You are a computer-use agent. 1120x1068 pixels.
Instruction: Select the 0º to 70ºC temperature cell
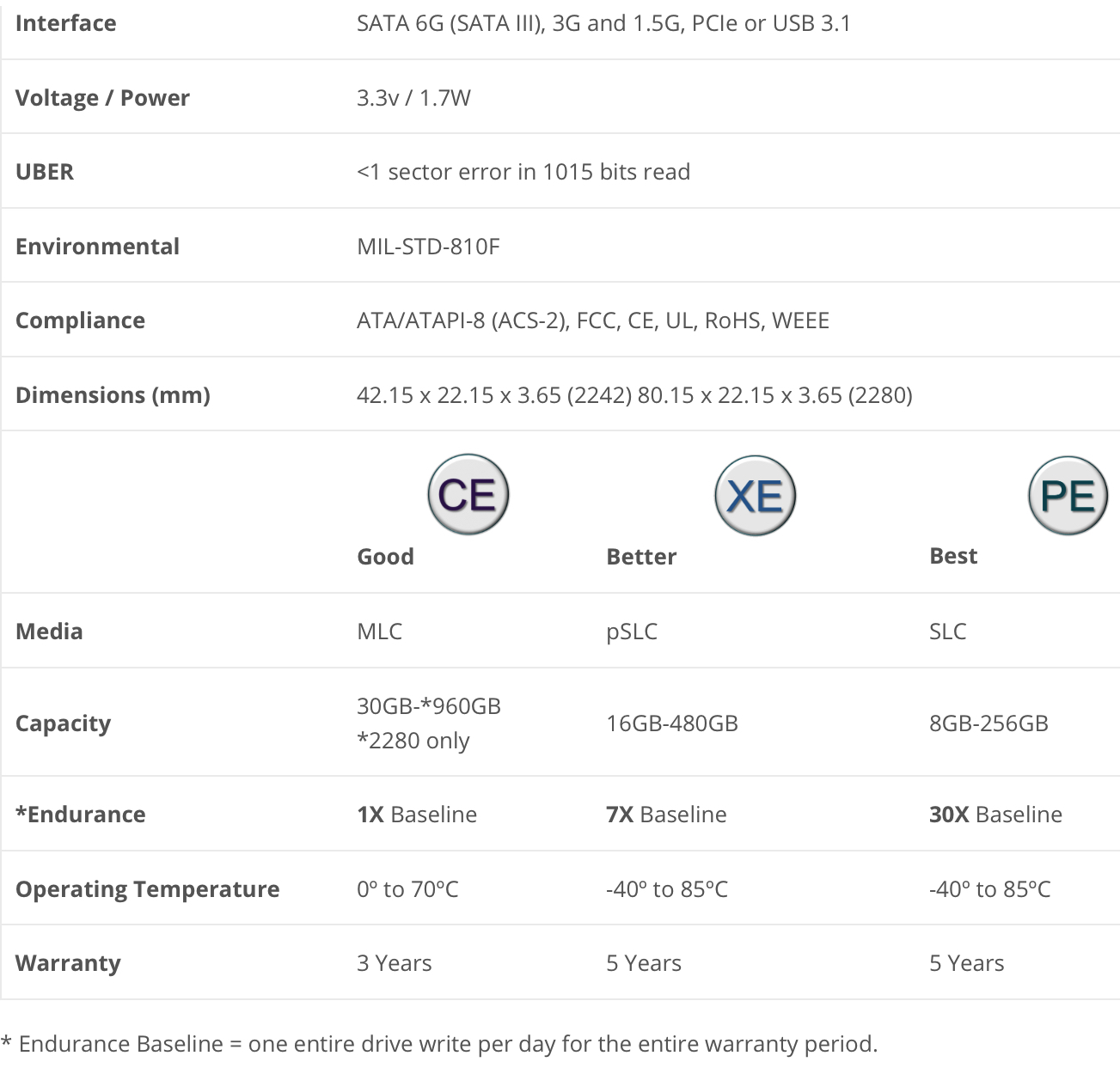click(407, 888)
